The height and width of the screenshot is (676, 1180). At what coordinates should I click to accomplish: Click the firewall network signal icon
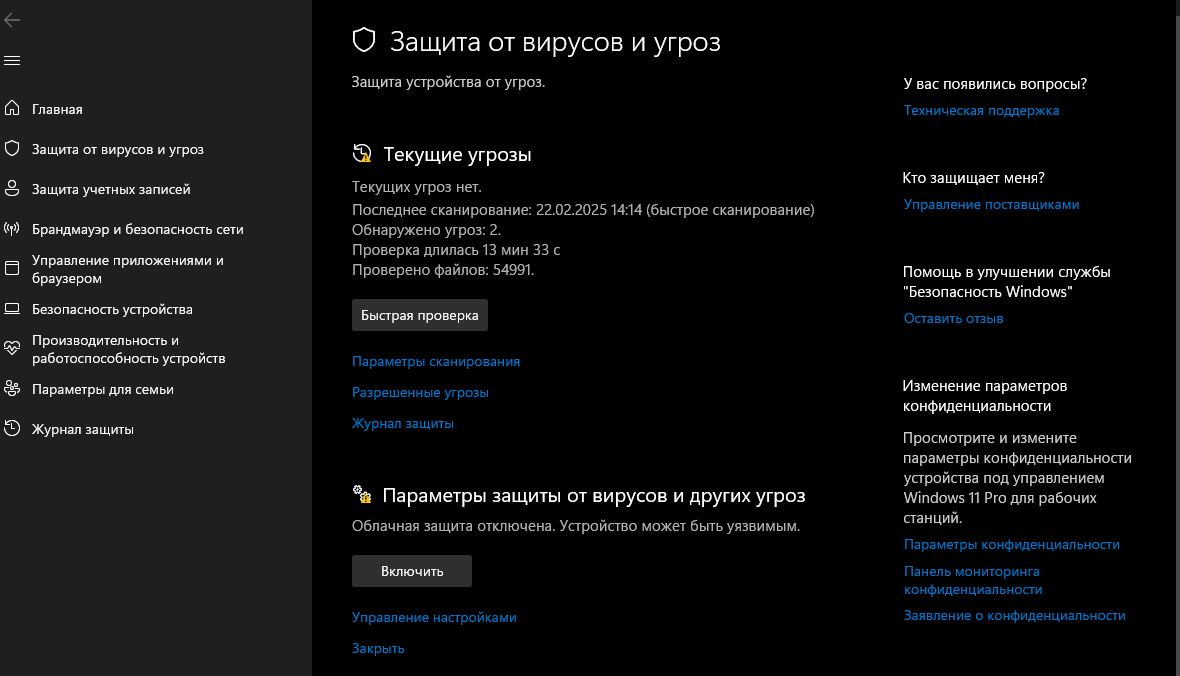coord(12,229)
